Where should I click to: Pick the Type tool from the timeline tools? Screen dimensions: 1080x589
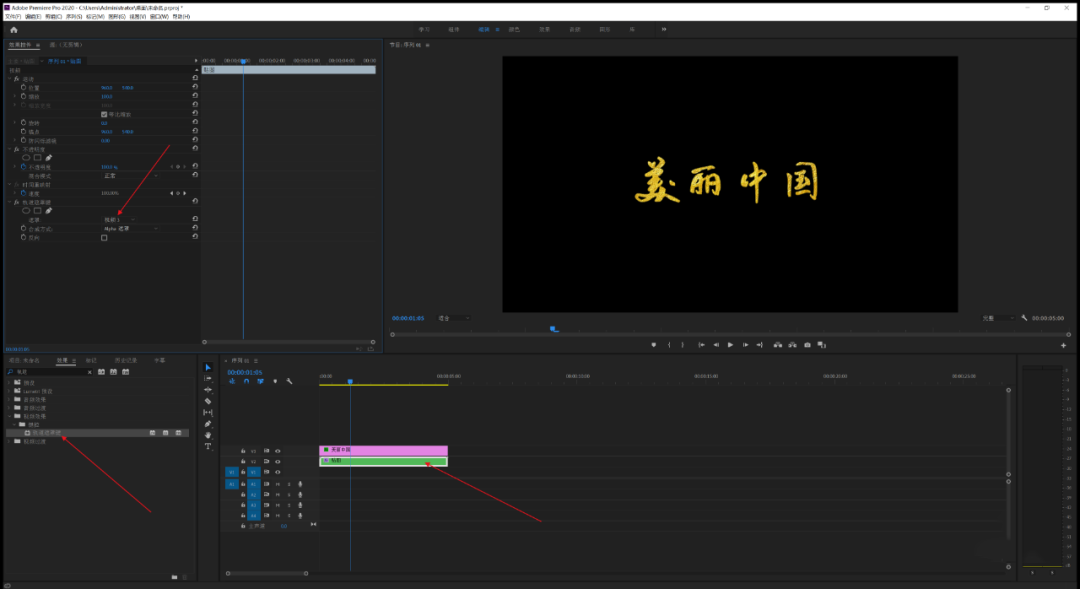[208, 446]
